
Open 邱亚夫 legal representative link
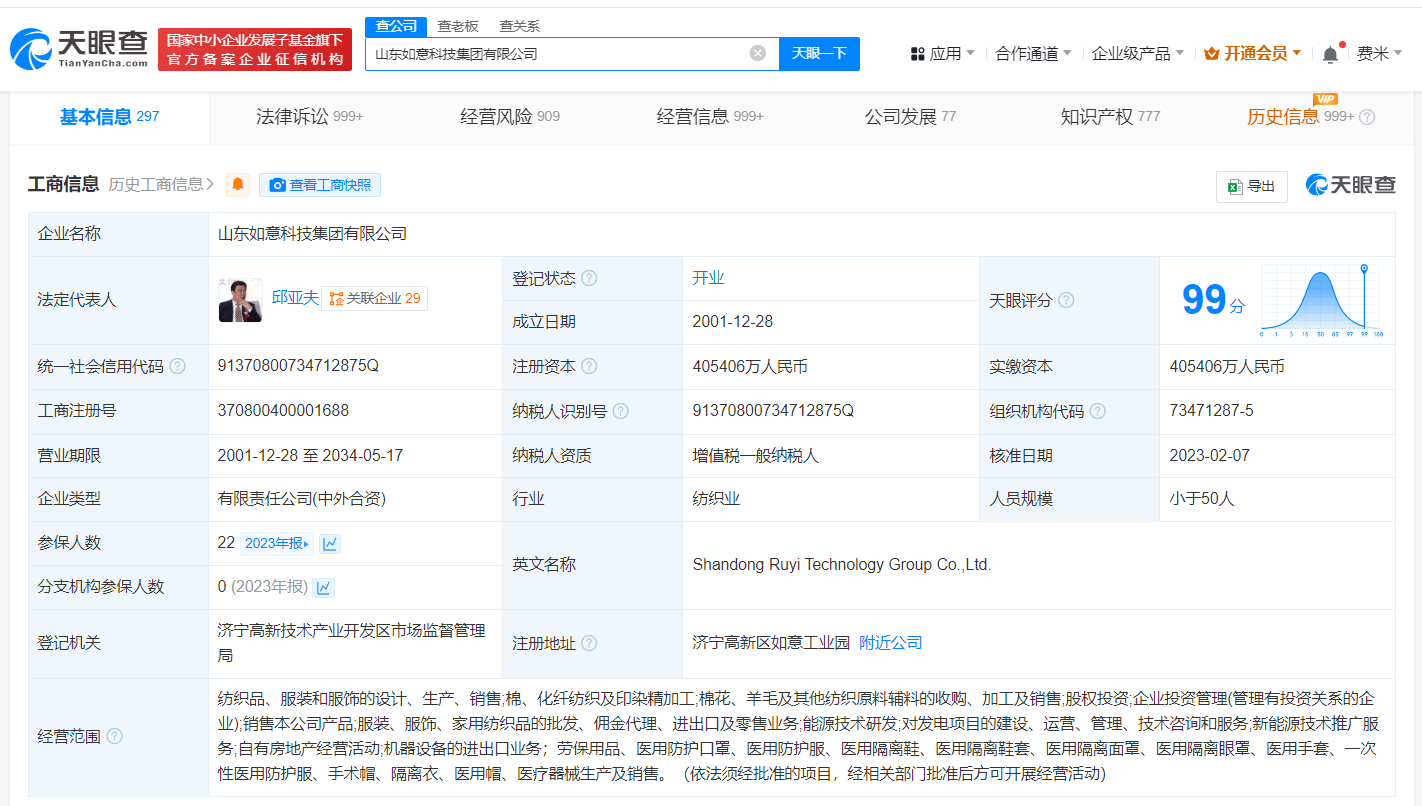295,297
